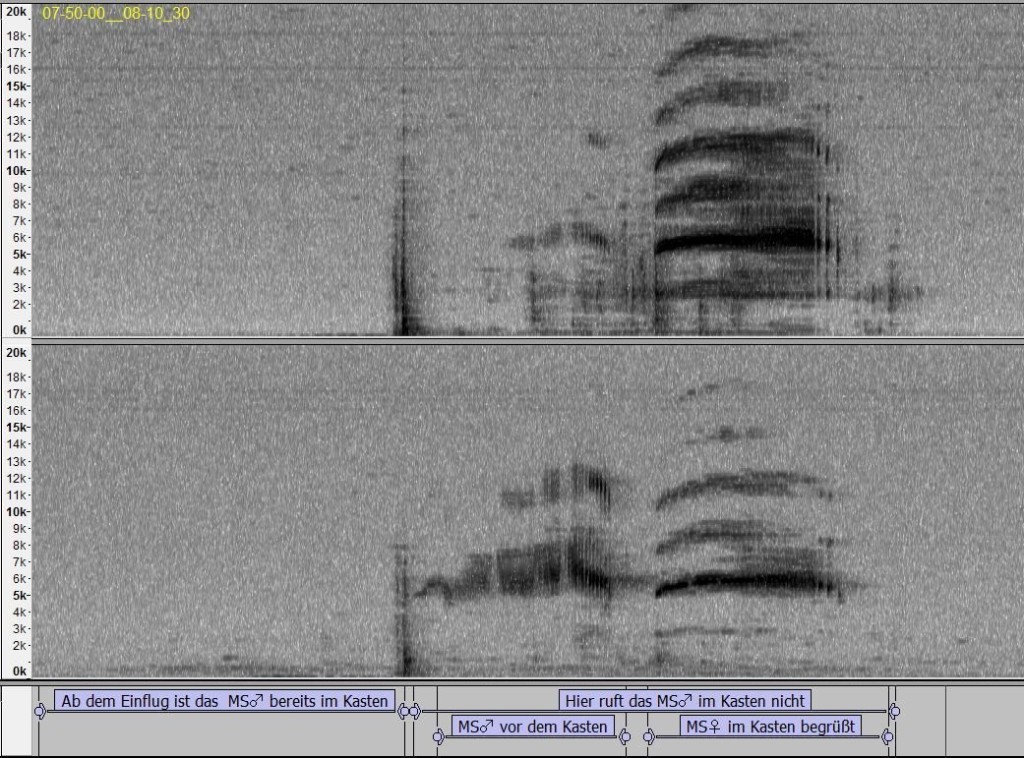Click the left handle of the 'Ab dem Einflug' label
The image size is (1024, 758).
[x=40, y=711]
